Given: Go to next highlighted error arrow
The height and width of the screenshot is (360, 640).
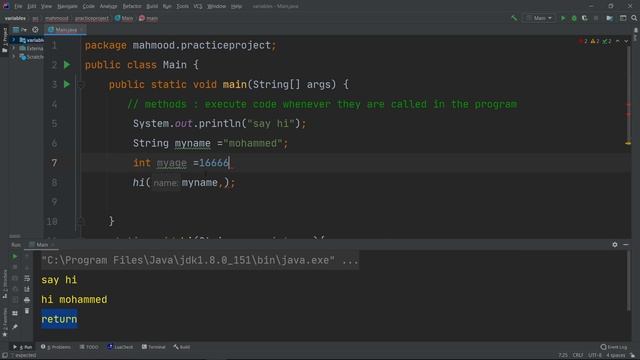Looking at the screenshot, I should [x=626, y=41].
